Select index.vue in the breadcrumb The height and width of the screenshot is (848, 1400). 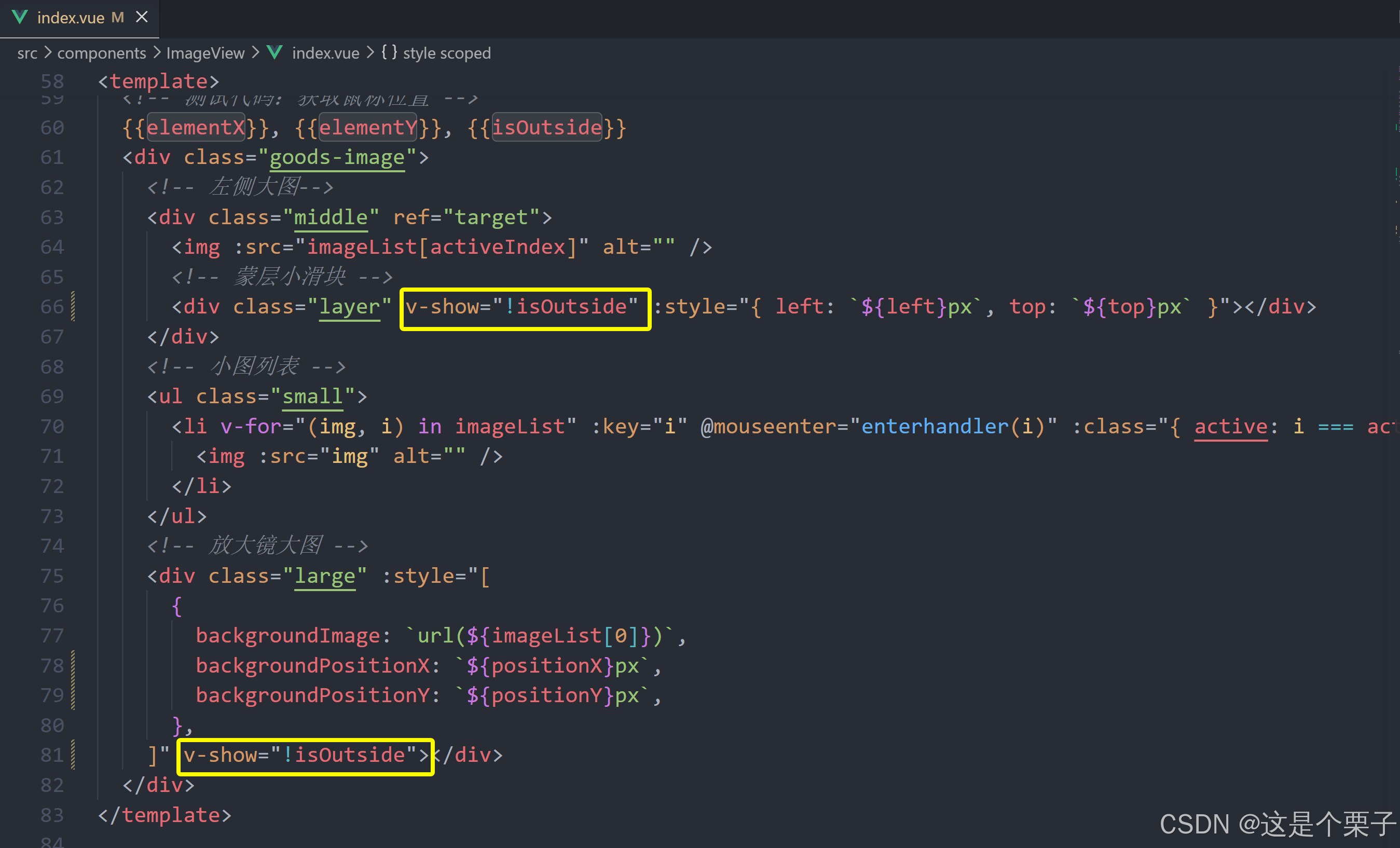[325, 53]
